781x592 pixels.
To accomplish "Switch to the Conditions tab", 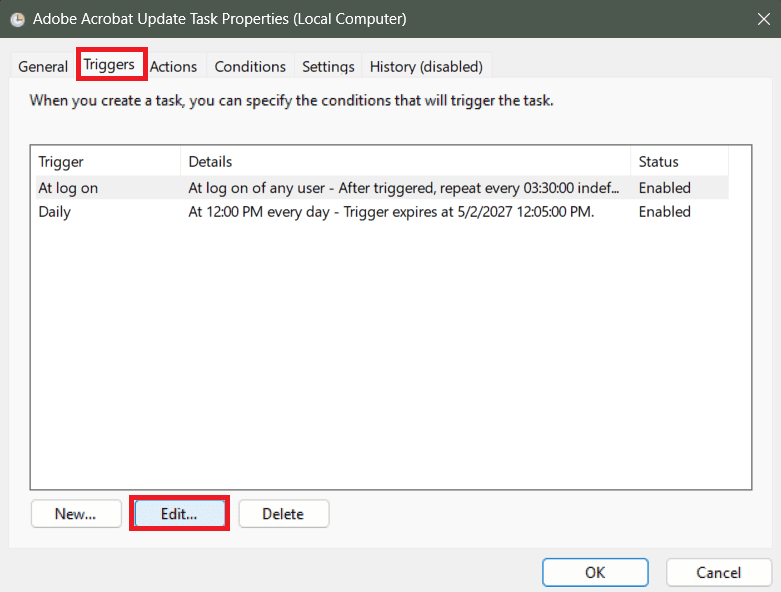I will point(250,66).
